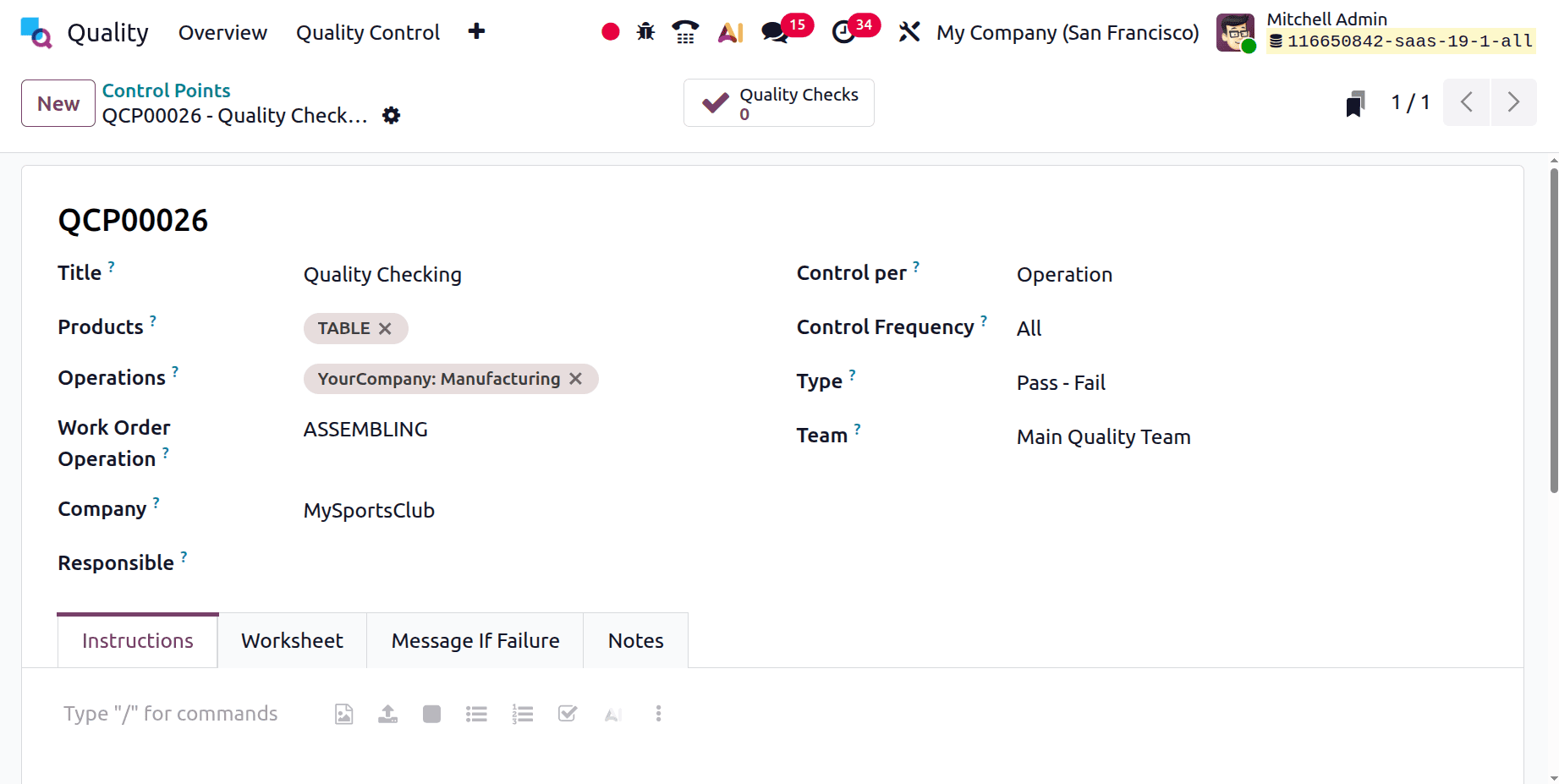Open the Type field Pass - Fail

pyautogui.click(x=1252, y=382)
